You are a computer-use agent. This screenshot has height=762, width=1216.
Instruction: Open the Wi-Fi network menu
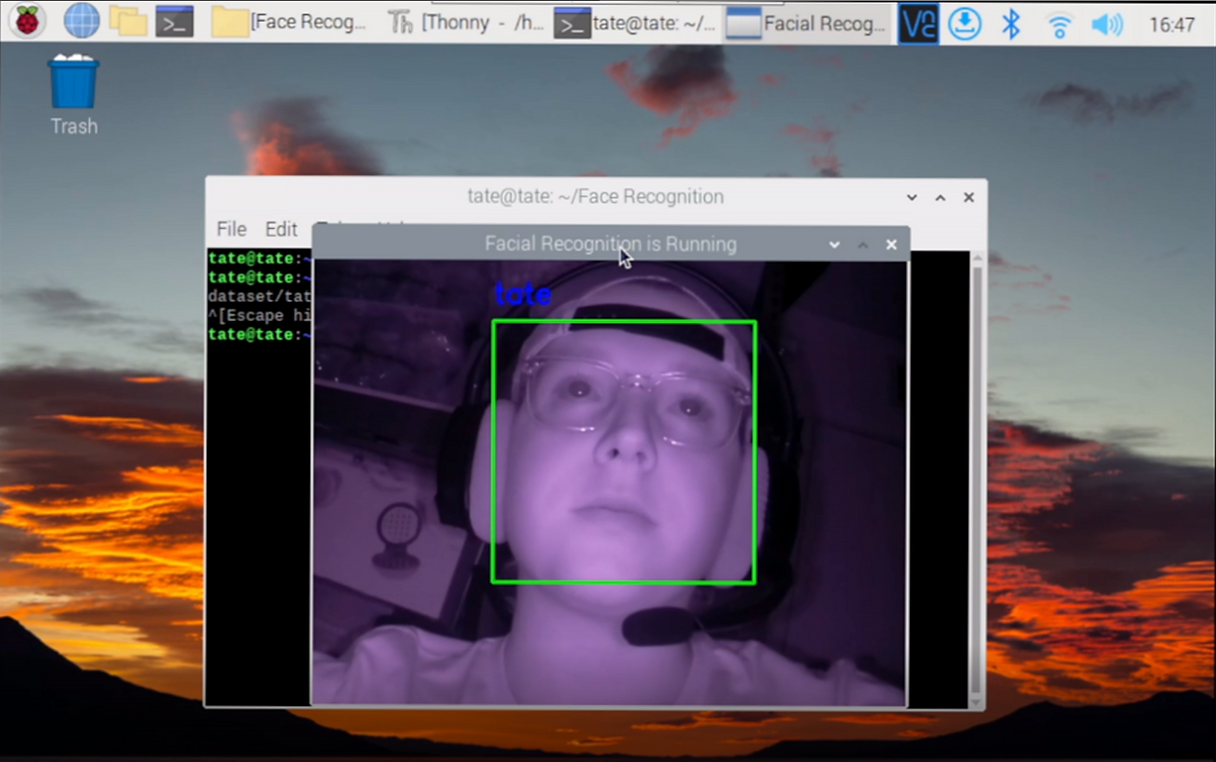point(1059,24)
